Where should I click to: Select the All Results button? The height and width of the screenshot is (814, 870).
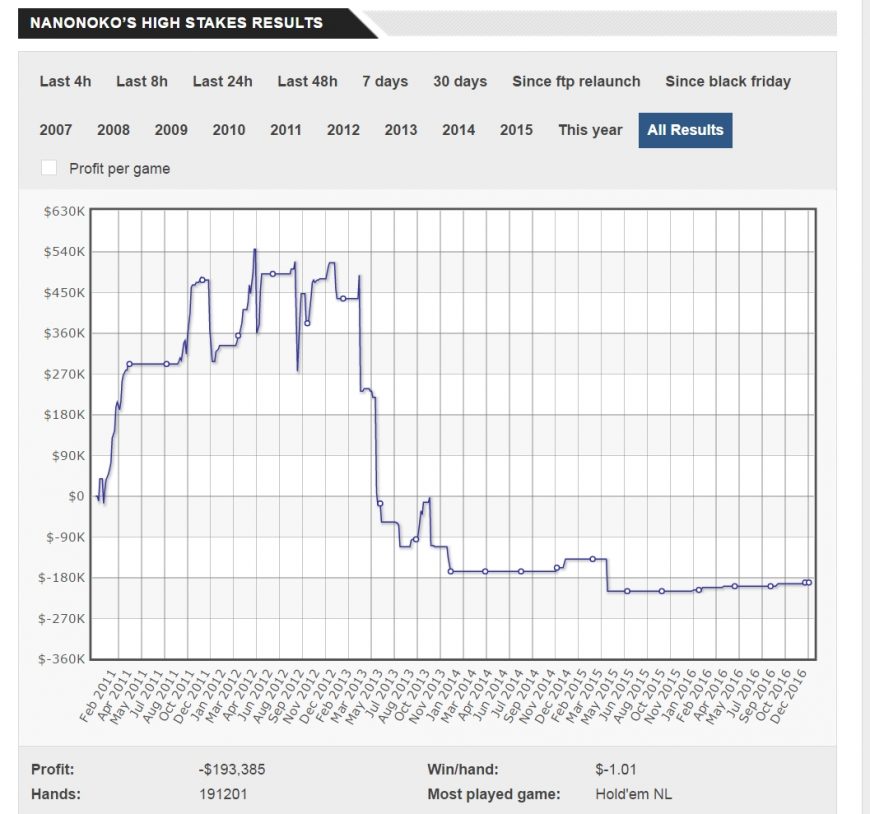(685, 130)
